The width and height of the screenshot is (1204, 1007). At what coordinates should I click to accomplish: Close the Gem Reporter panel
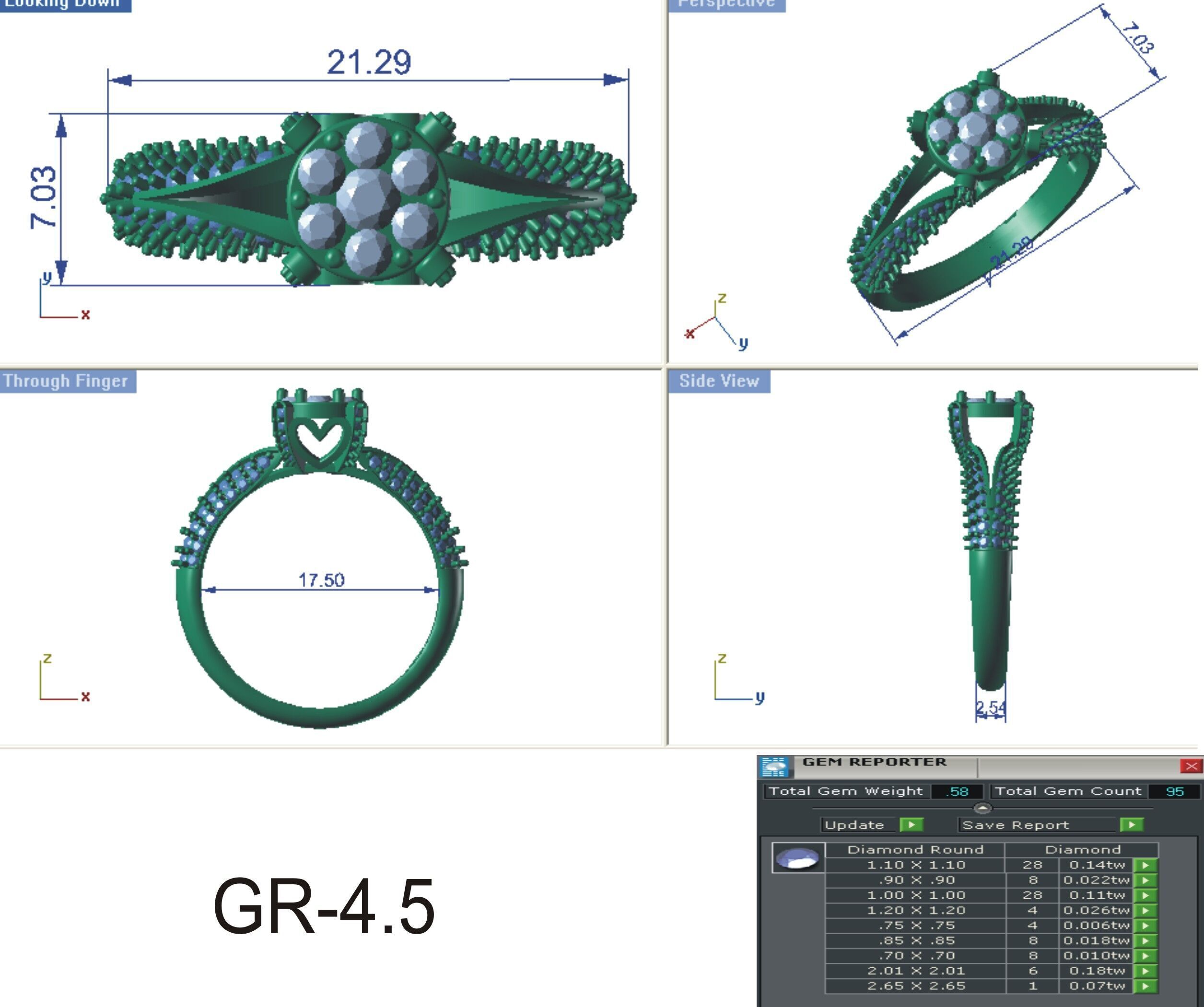click(1191, 766)
